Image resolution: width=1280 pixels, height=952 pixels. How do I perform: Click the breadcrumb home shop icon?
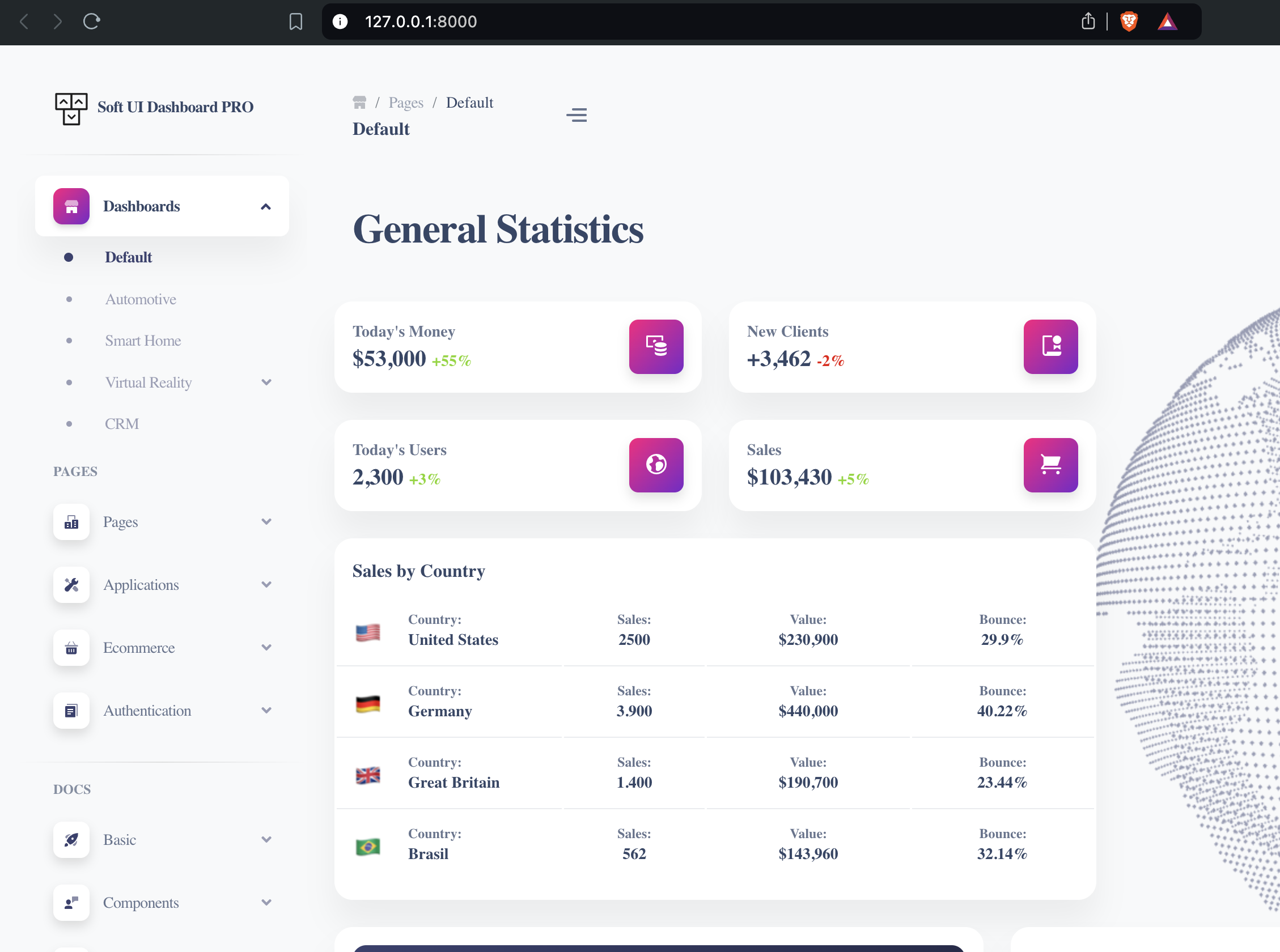359,103
